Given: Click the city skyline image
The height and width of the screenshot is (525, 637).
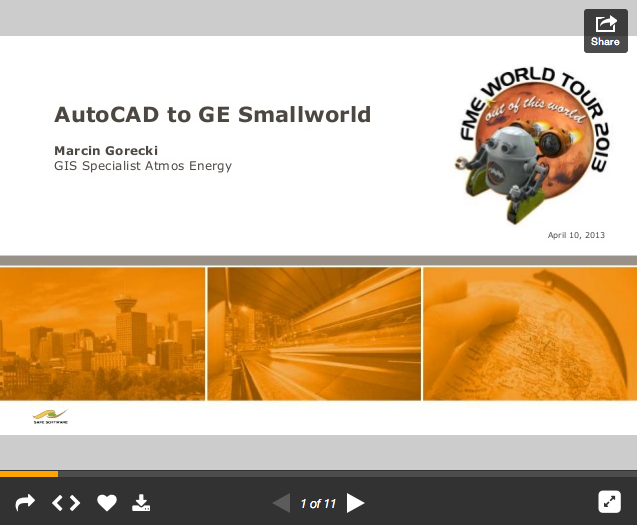Looking at the screenshot, I should 102,334.
